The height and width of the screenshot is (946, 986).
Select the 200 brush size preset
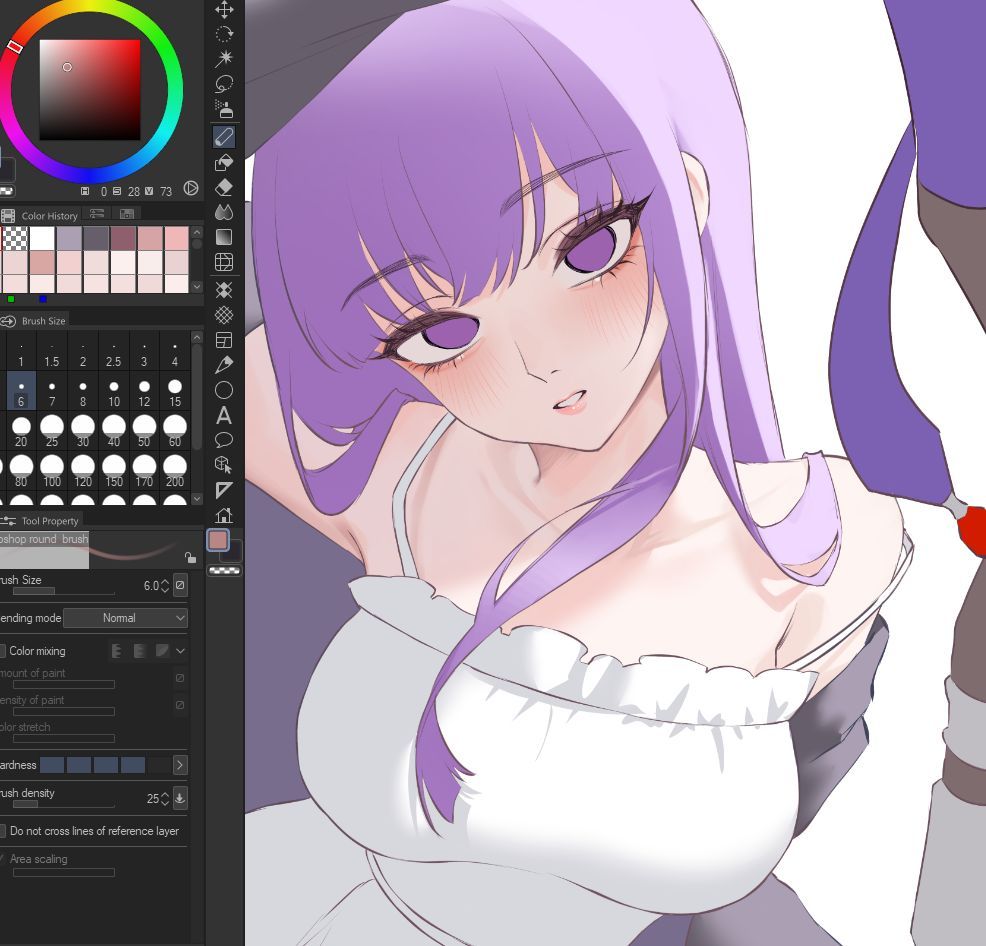(175, 472)
